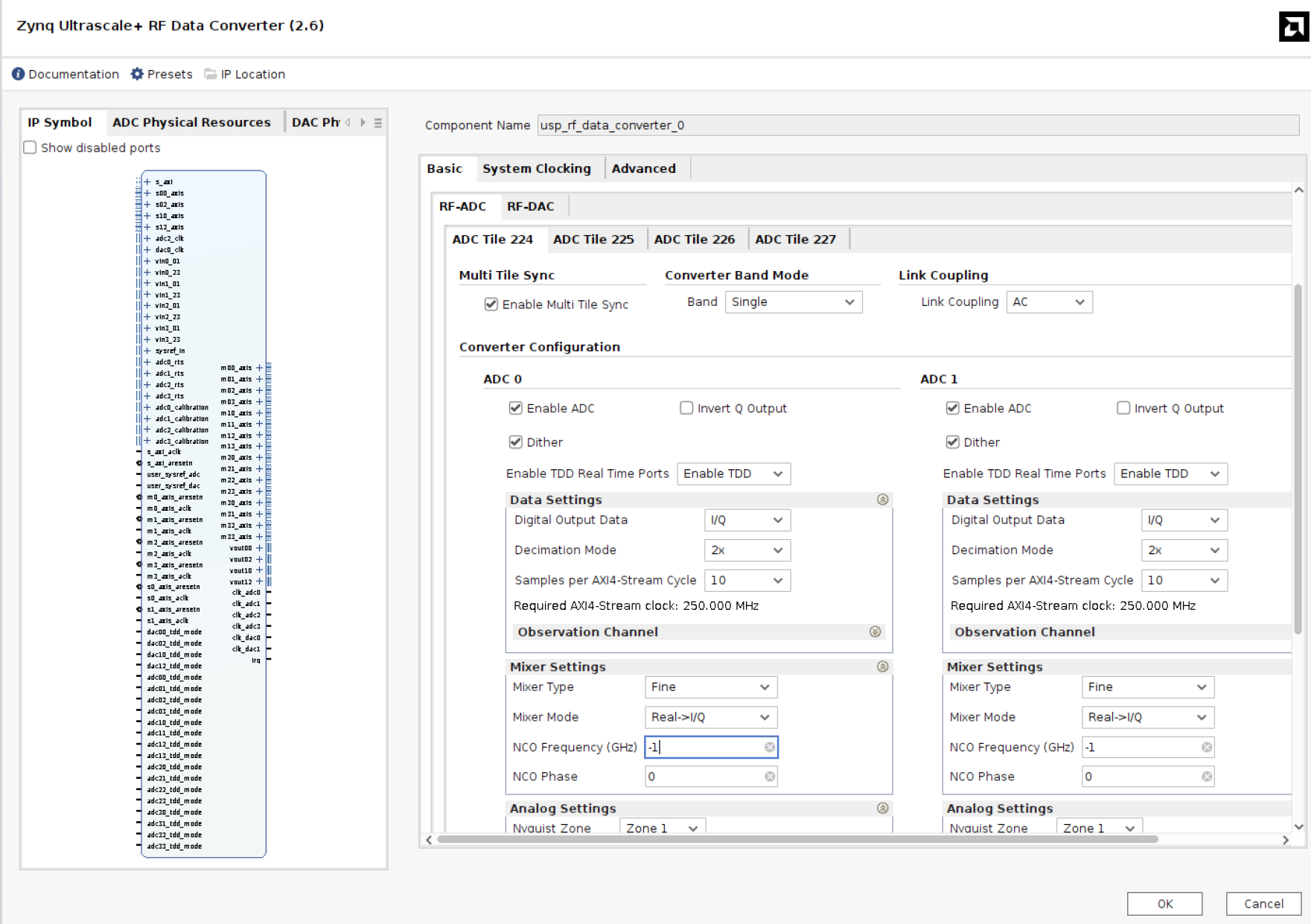Click the Presets gear icon

pos(136,74)
